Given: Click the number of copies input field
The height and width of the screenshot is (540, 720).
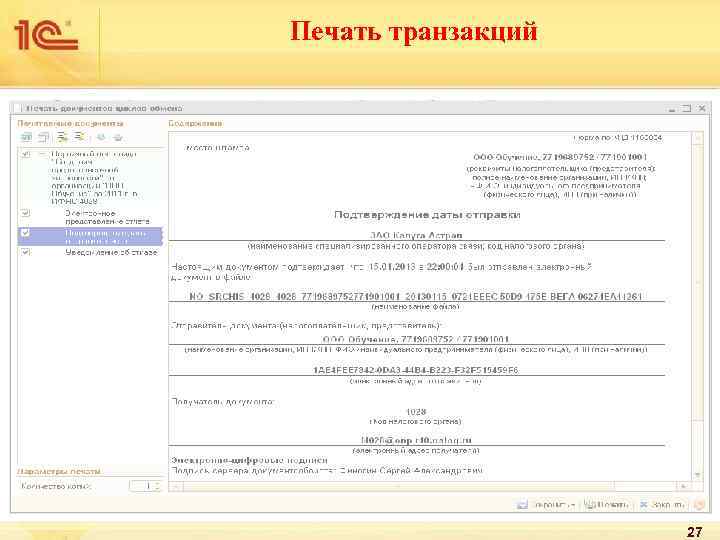Looking at the screenshot, I should point(141,486).
